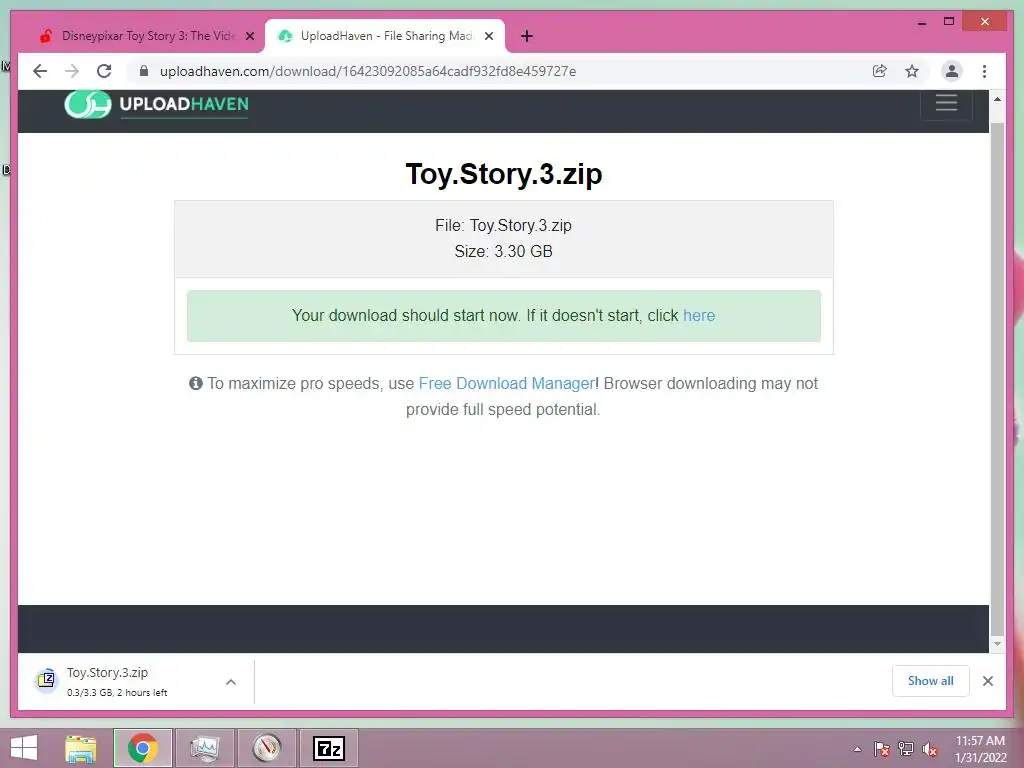Image resolution: width=1024 pixels, height=768 pixels.
Task: Click the 'File: Toy.Story.3.zip' text
Action: 504,225
